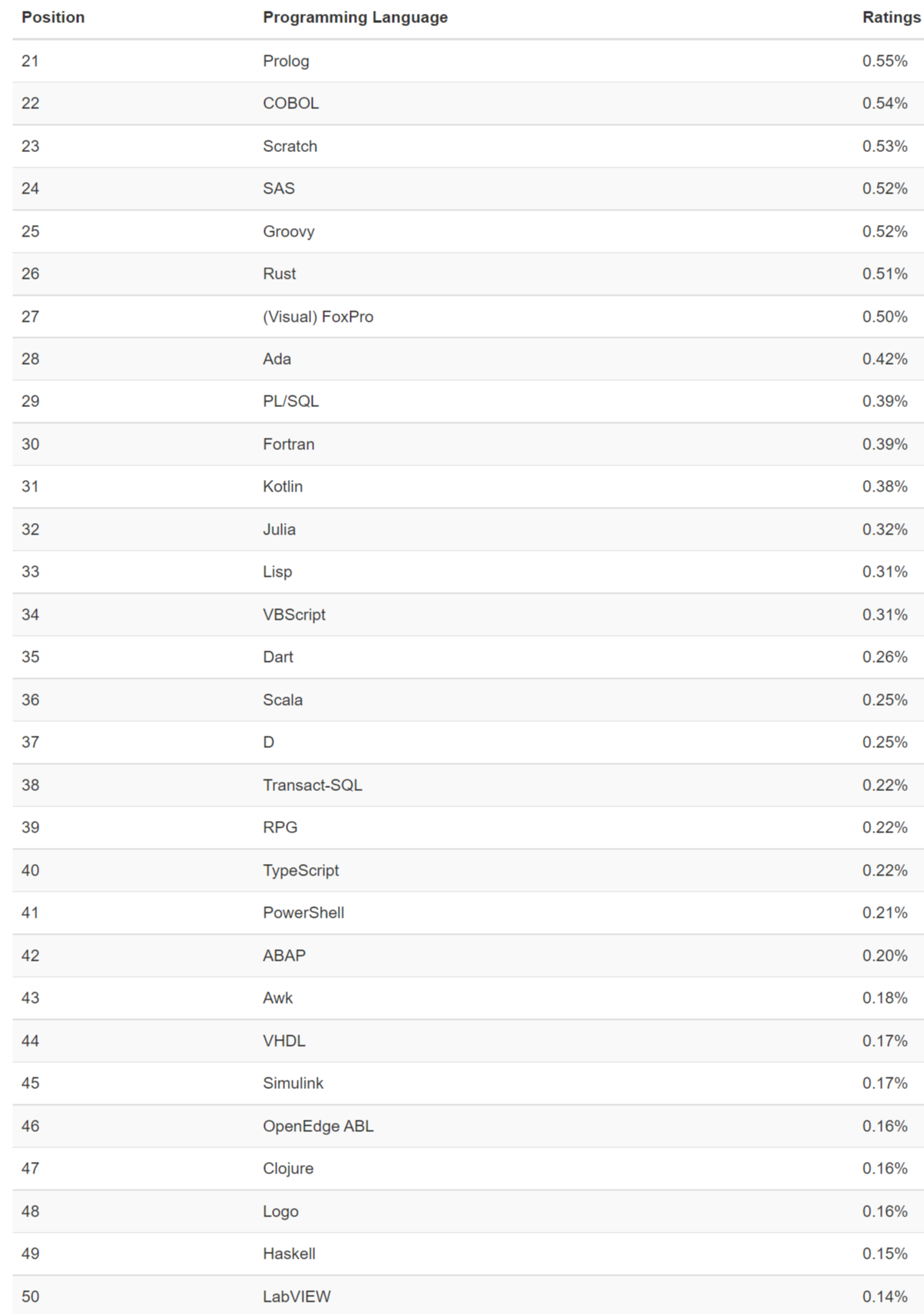Click on (Visual) FoxPro text
The height and width of the screenshot is (1314, 924).
click(x=318, y=316)
